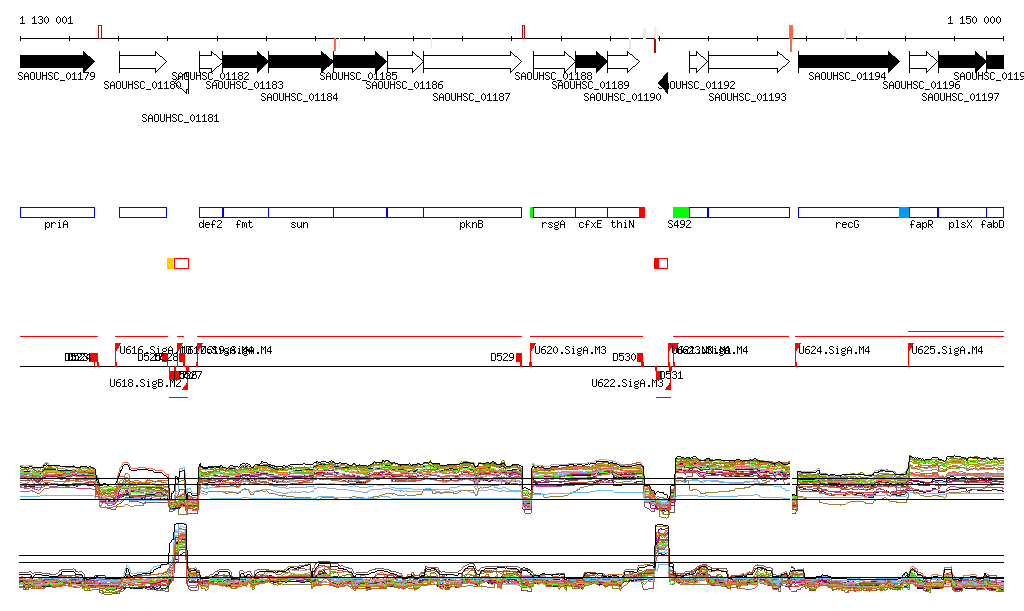Image resolution: width=1024 pixels, height=611 pixels.
Task: Click the fapR annotation box
Action: [x=923, y=212]
